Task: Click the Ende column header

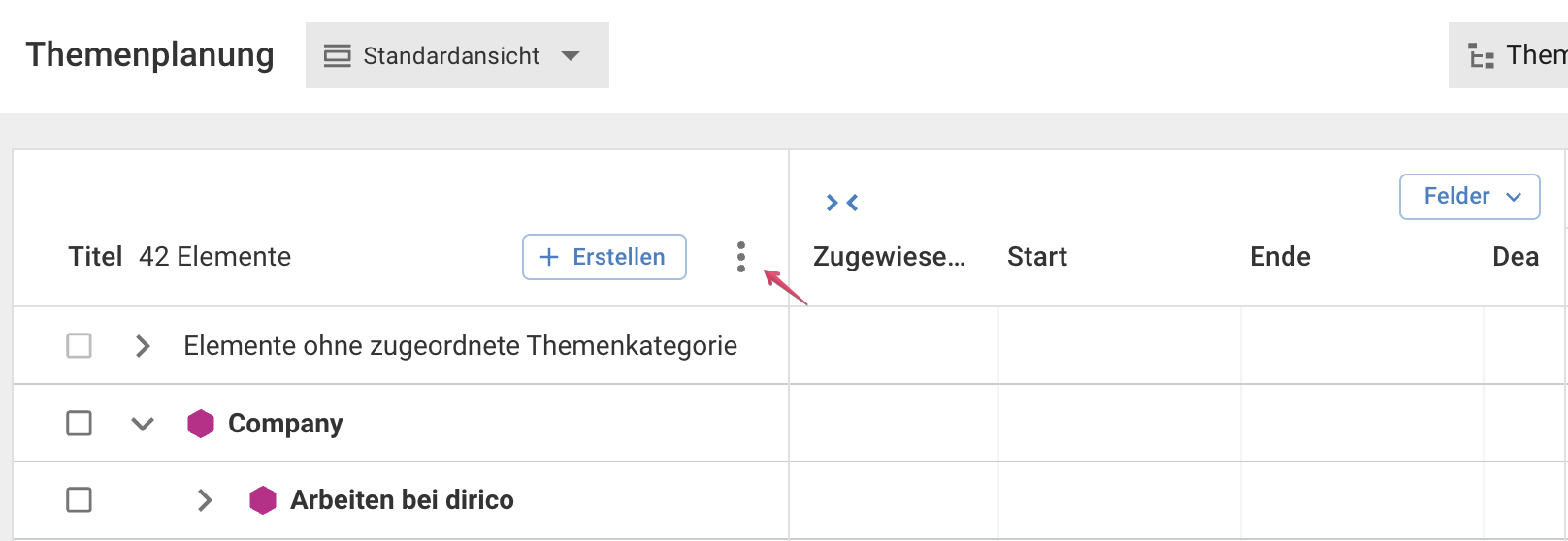Action: tap(1280, 257)
